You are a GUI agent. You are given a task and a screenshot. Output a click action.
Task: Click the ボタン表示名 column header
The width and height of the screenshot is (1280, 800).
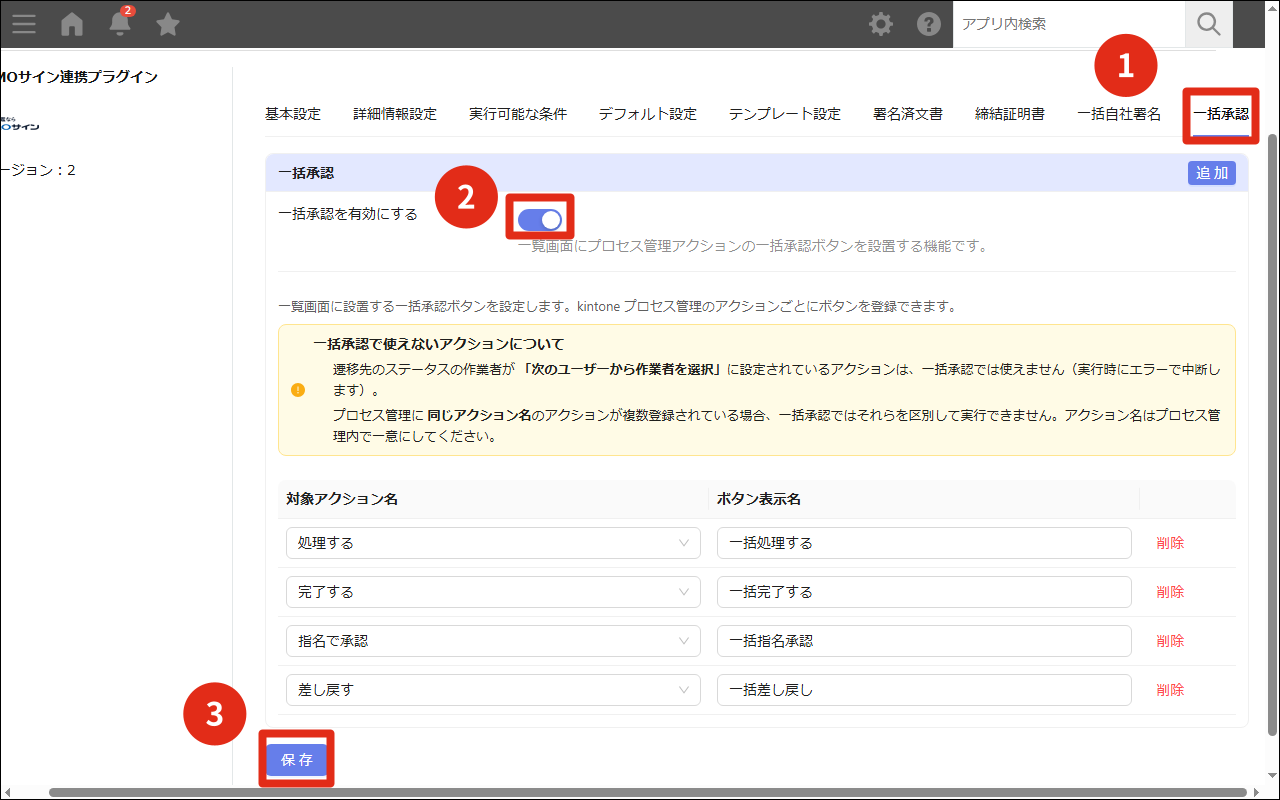click(759, 499)
